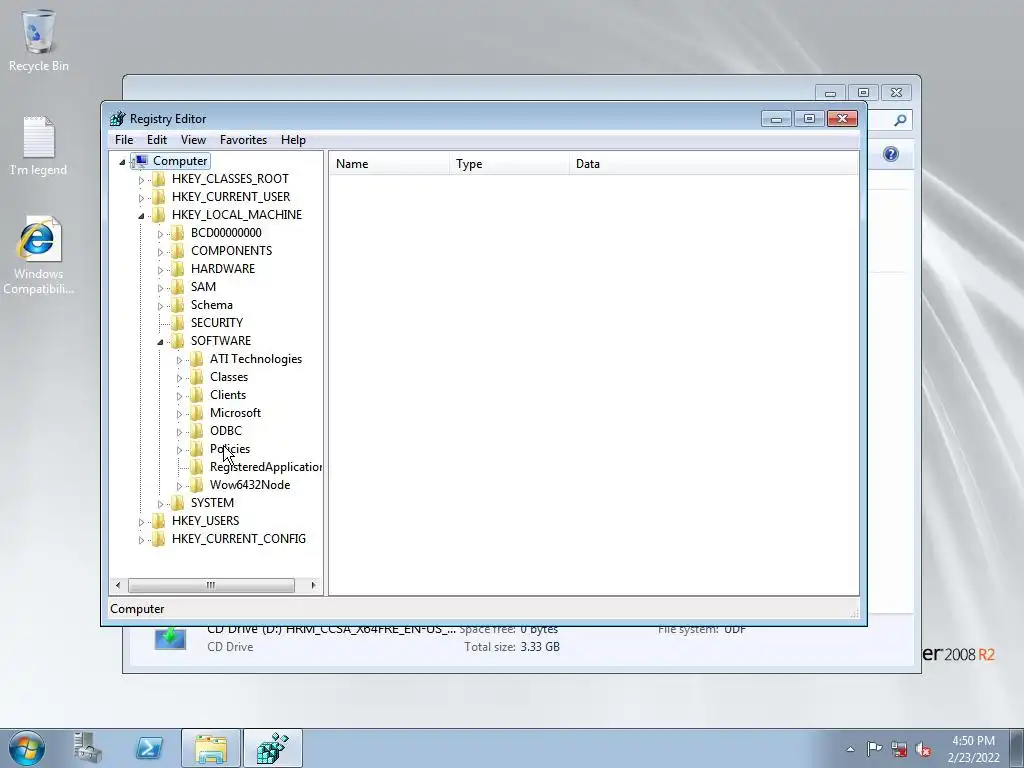Click the muted volume tray icon
1024x768 pixels.
[x=923, y=748]
